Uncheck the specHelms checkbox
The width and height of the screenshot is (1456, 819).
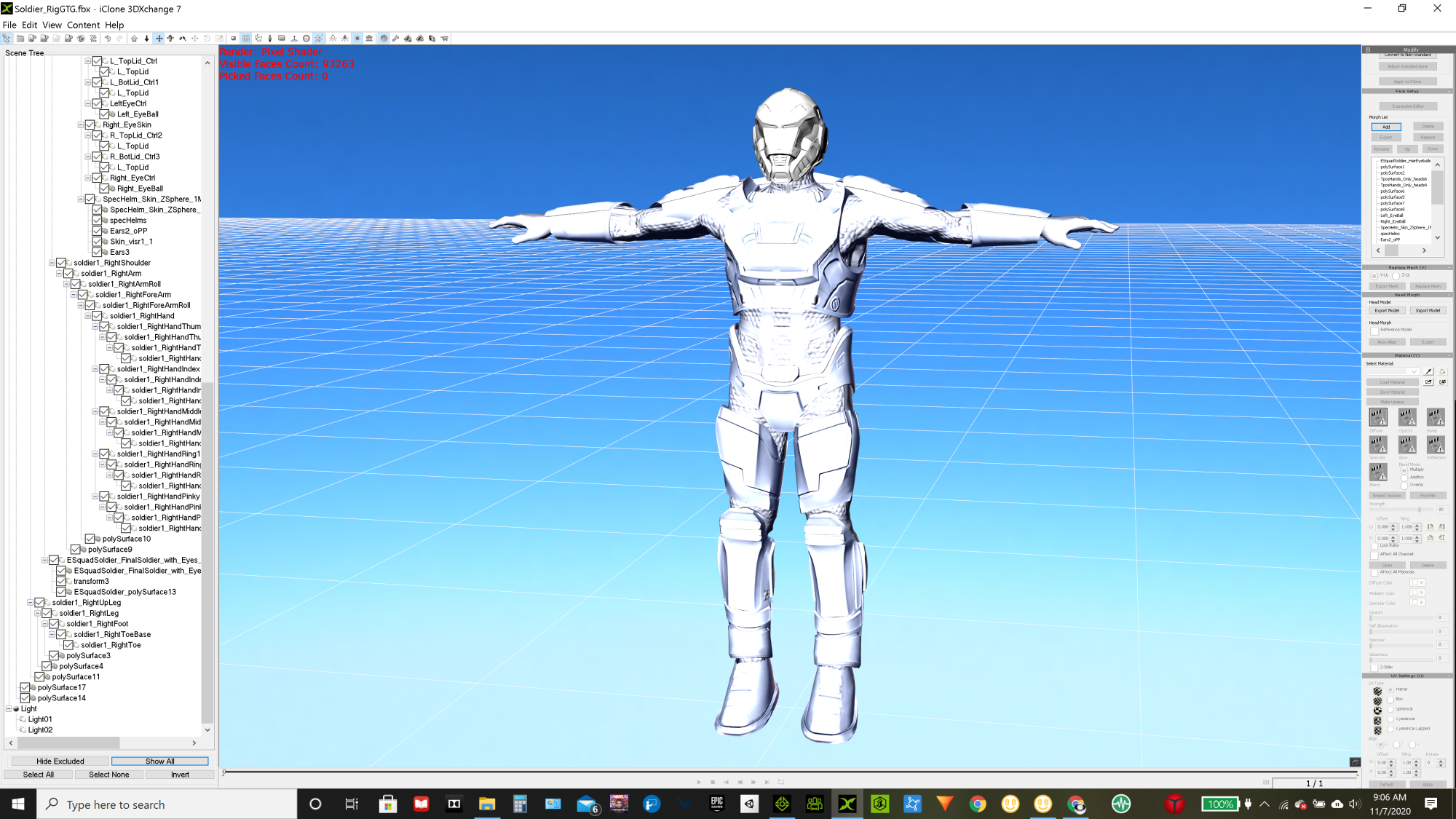tap(97, 221)
